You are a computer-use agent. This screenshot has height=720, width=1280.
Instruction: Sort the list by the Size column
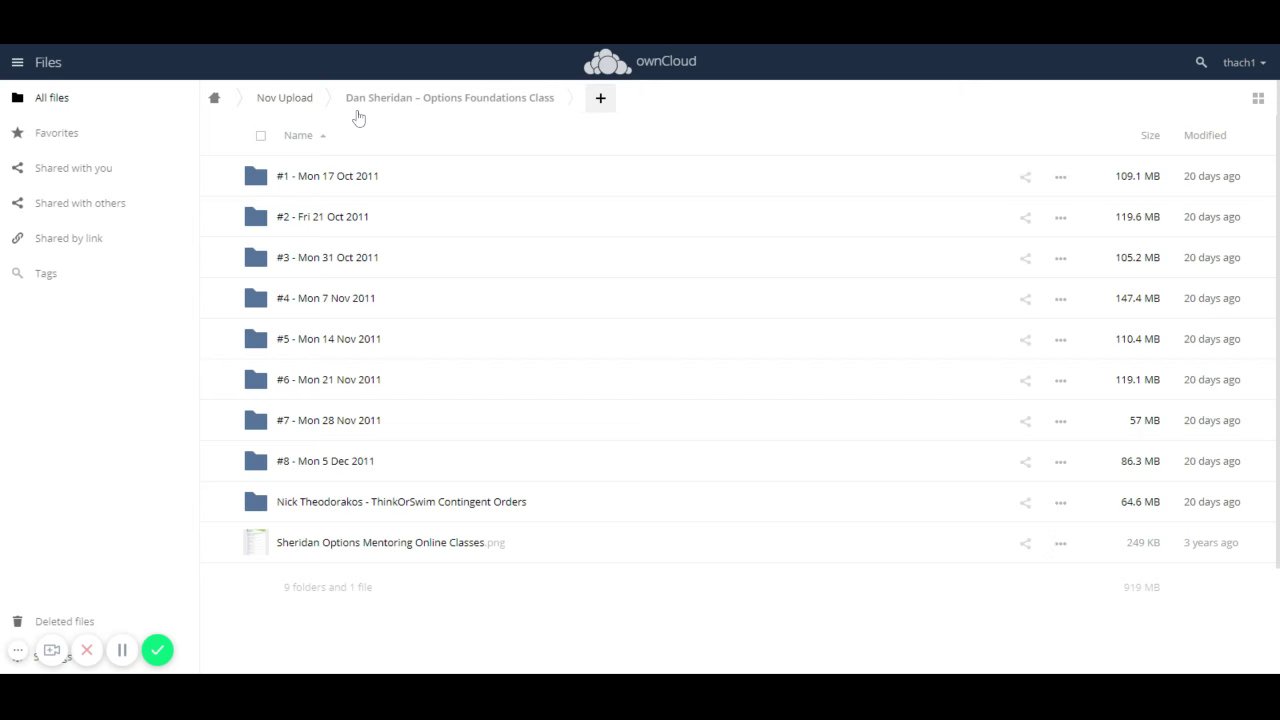[x=1150, y=135]
